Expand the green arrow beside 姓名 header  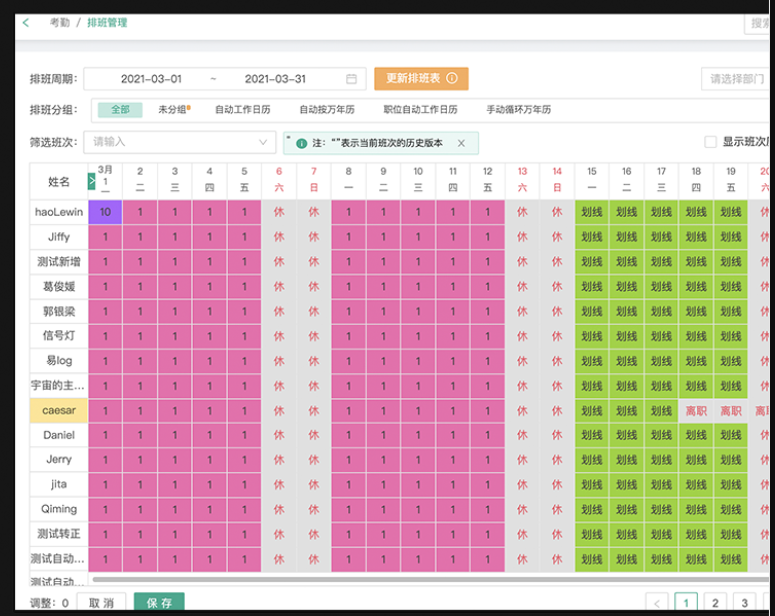[91, 181]
